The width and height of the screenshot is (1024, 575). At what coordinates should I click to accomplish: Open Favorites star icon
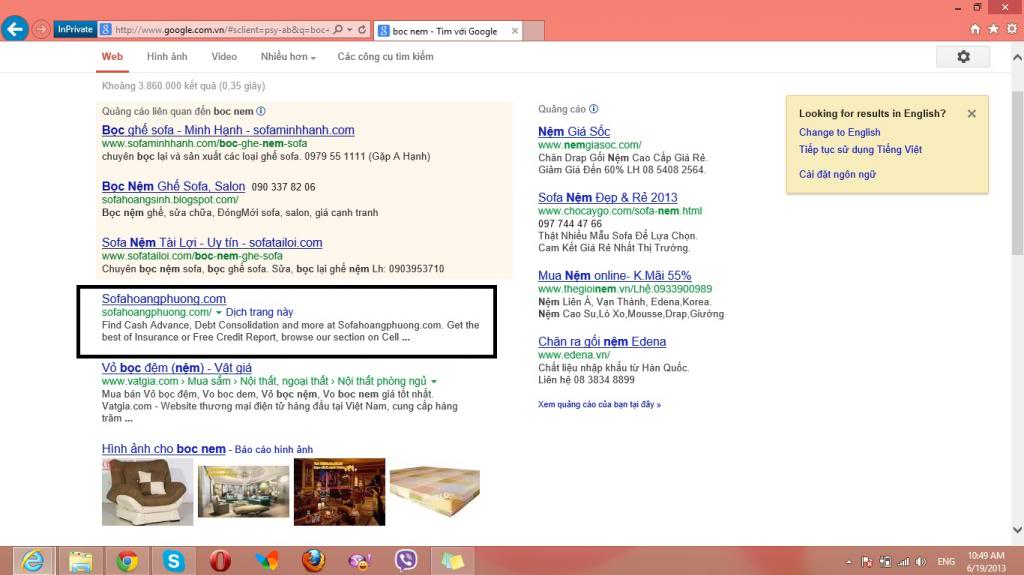click(993, 29)
